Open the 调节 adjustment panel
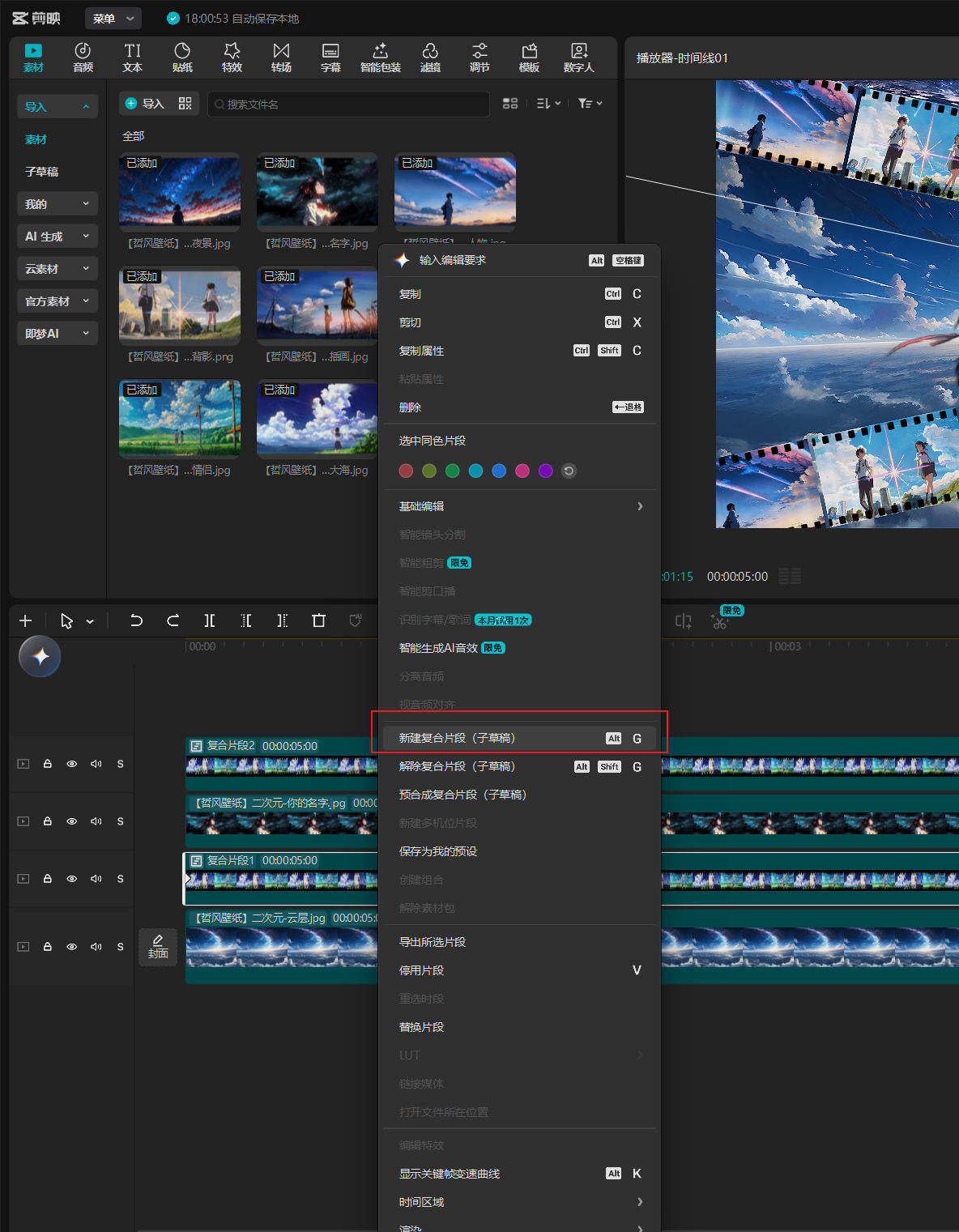The width and height of the screenshot is (959, 1232). 479,58
